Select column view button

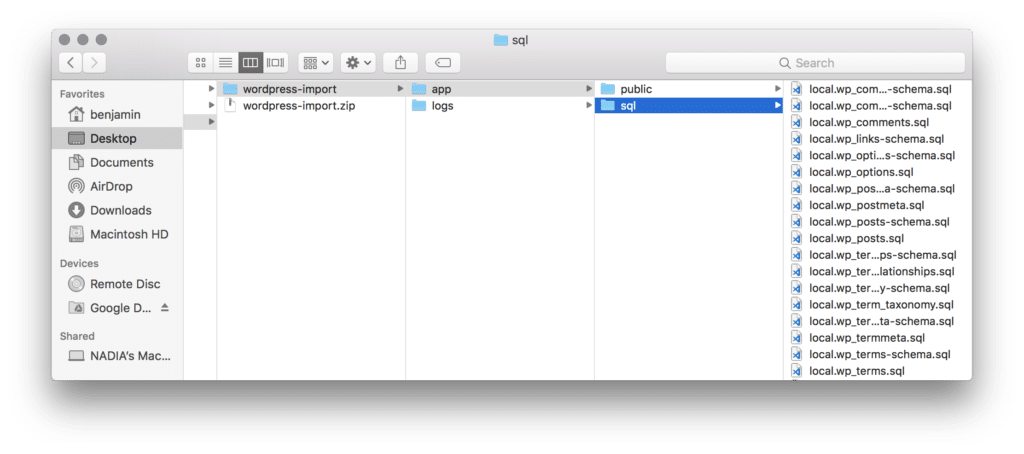[x=250, y=63]
